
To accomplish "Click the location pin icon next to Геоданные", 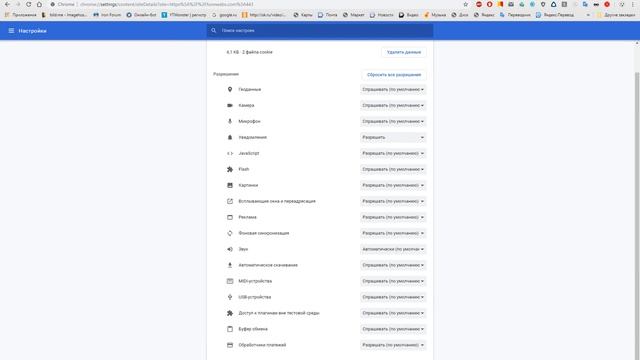I will [230, 89].
